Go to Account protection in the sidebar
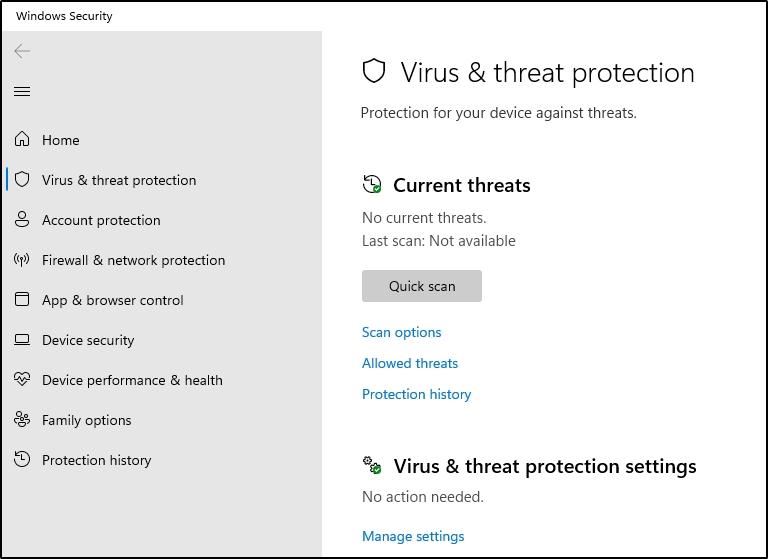Viewport: 768px width, 559px height. coord(101,220)
